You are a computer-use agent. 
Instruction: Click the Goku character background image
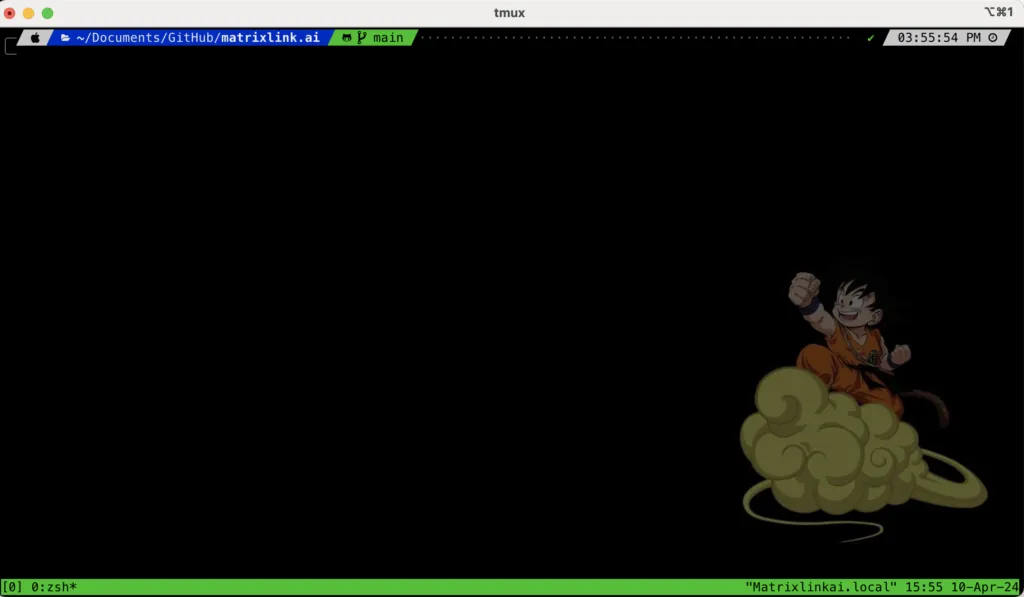pos(850,400)
